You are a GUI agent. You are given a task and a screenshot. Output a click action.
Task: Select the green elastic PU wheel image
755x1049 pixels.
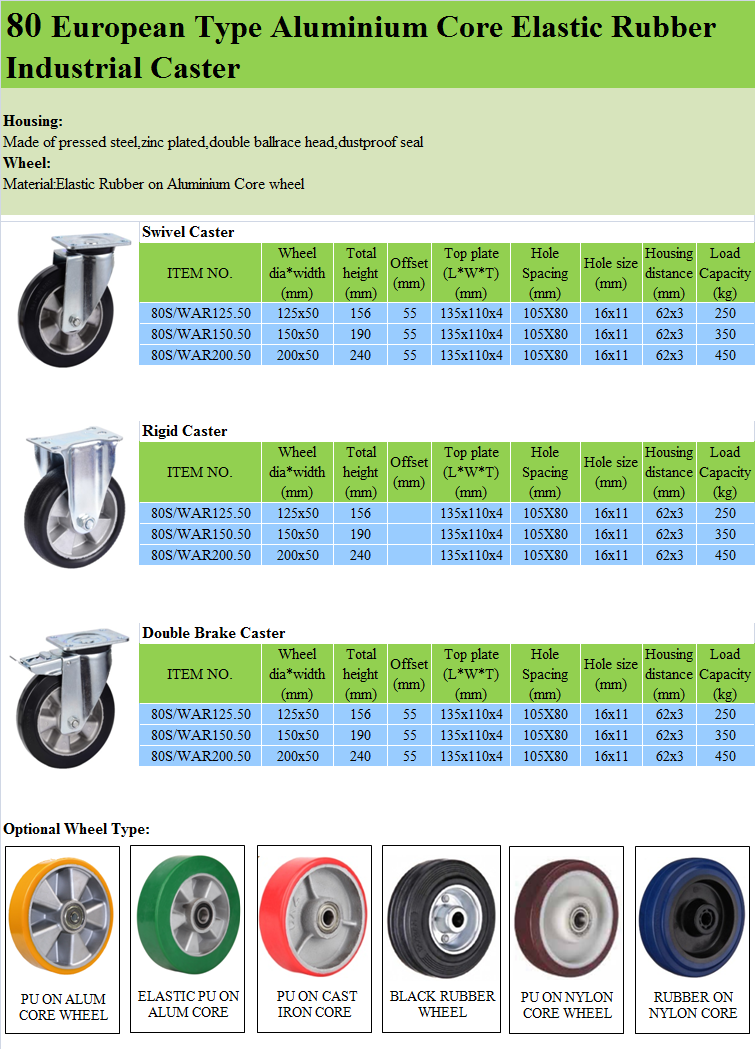(x=188, y=915)
